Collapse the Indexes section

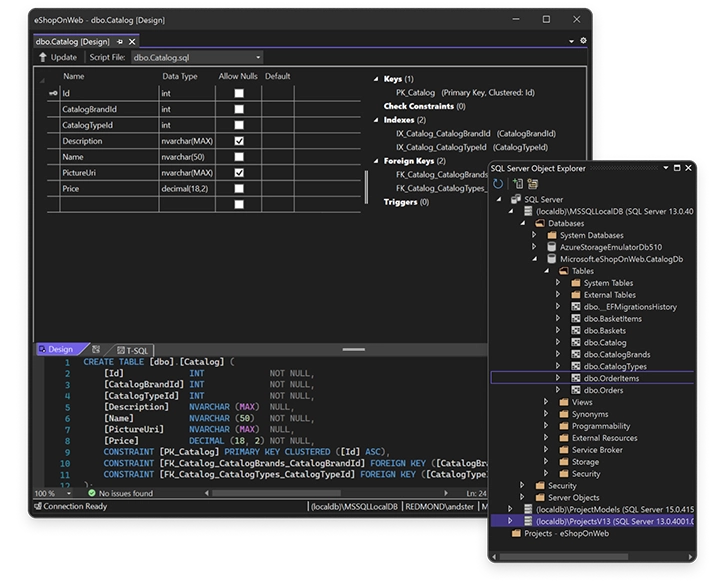376,120
